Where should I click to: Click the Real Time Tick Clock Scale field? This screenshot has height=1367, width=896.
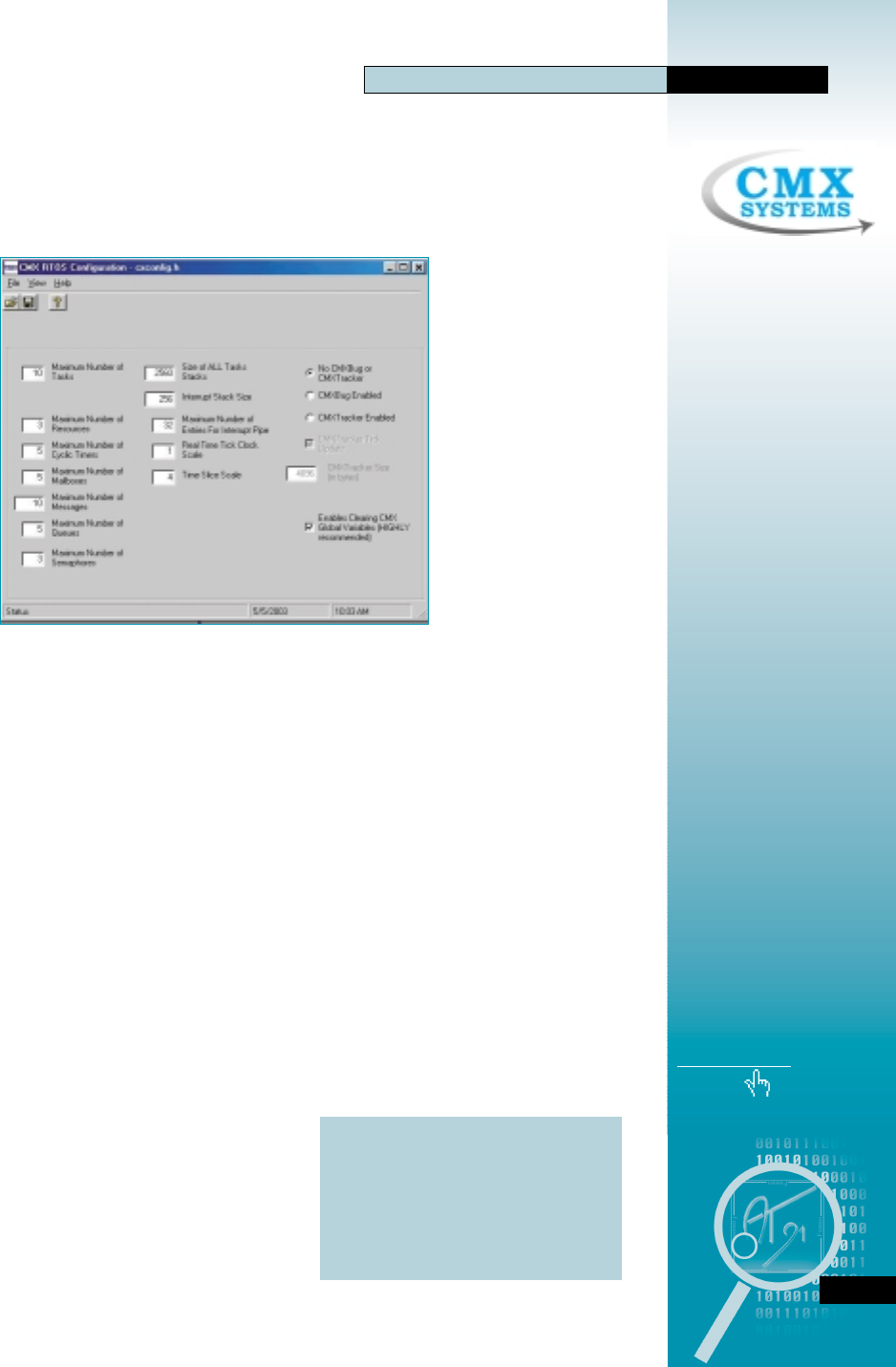[163, 451]
